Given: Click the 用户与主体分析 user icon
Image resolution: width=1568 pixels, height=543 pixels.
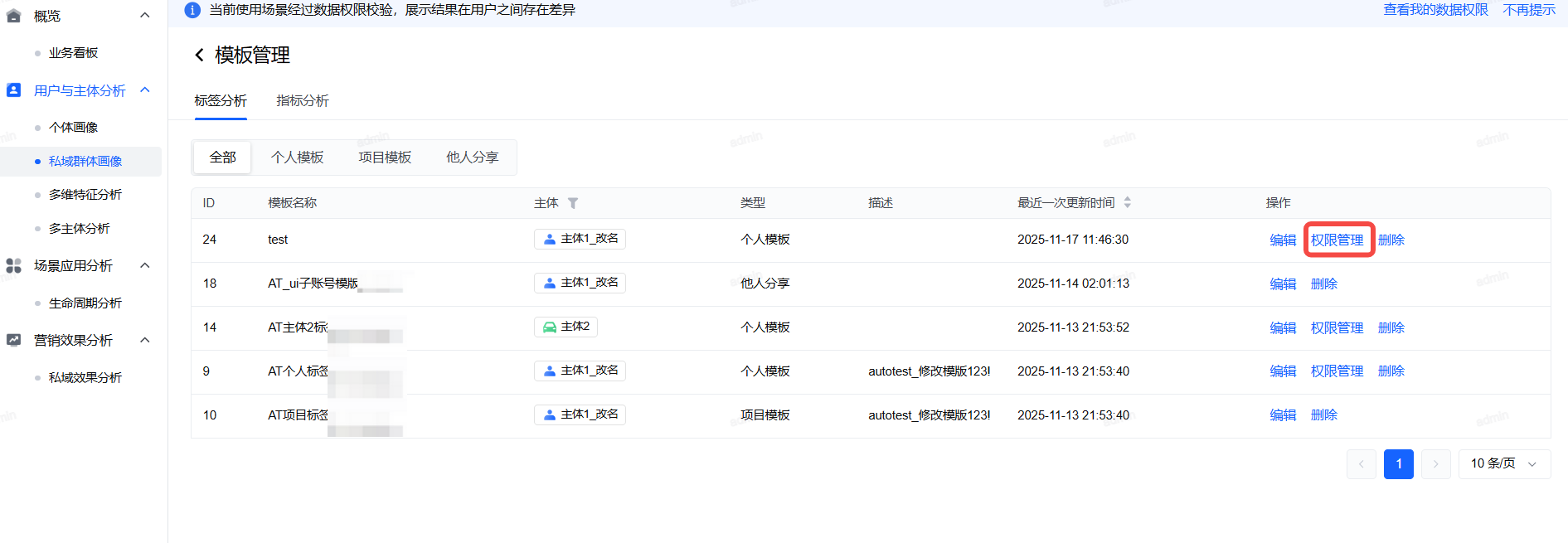Looking at the screenshot, I should tap(13, 90).
